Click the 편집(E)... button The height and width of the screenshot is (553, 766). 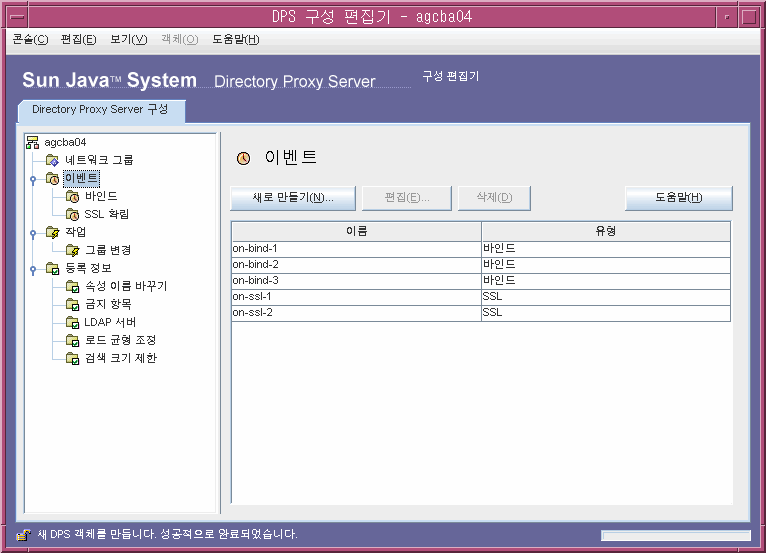click(x=406, y=198)
